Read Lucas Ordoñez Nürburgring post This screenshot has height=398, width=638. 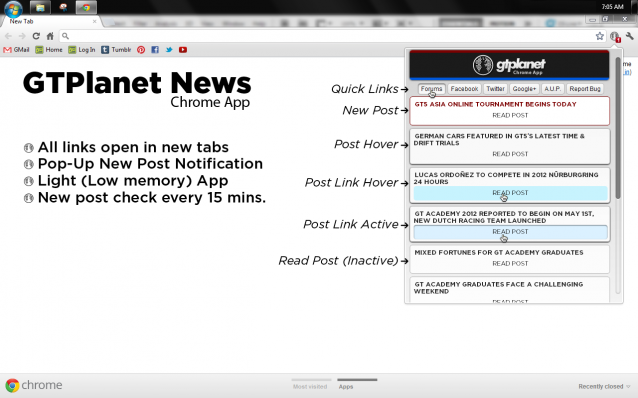(x=510, y=193)
